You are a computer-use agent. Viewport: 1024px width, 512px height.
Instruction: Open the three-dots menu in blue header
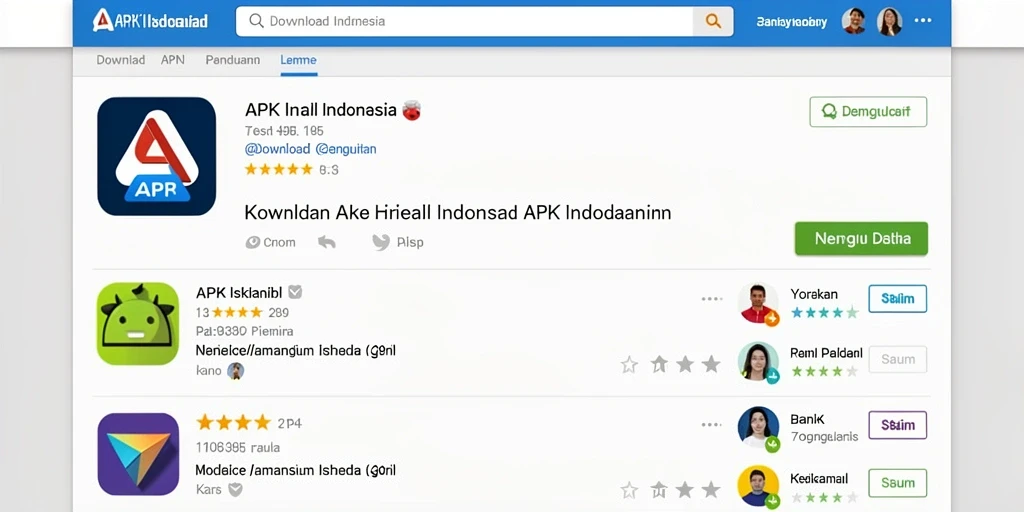pyautogui.click(x=923, y=21)
